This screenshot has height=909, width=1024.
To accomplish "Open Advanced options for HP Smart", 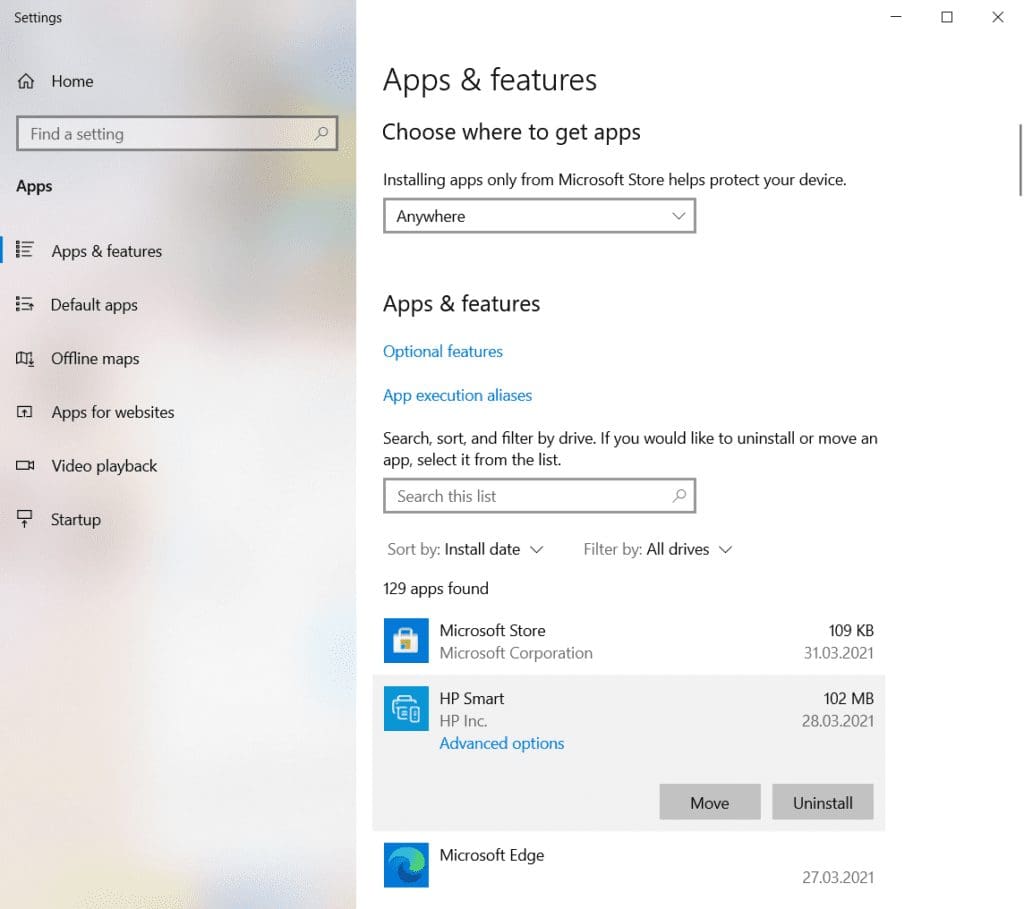I will [x=502, y=743].
